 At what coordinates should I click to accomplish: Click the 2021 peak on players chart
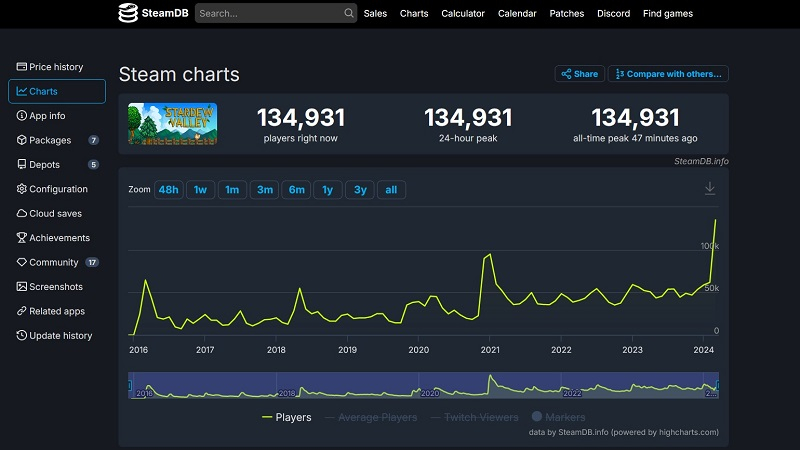click(x=490, y=254)
